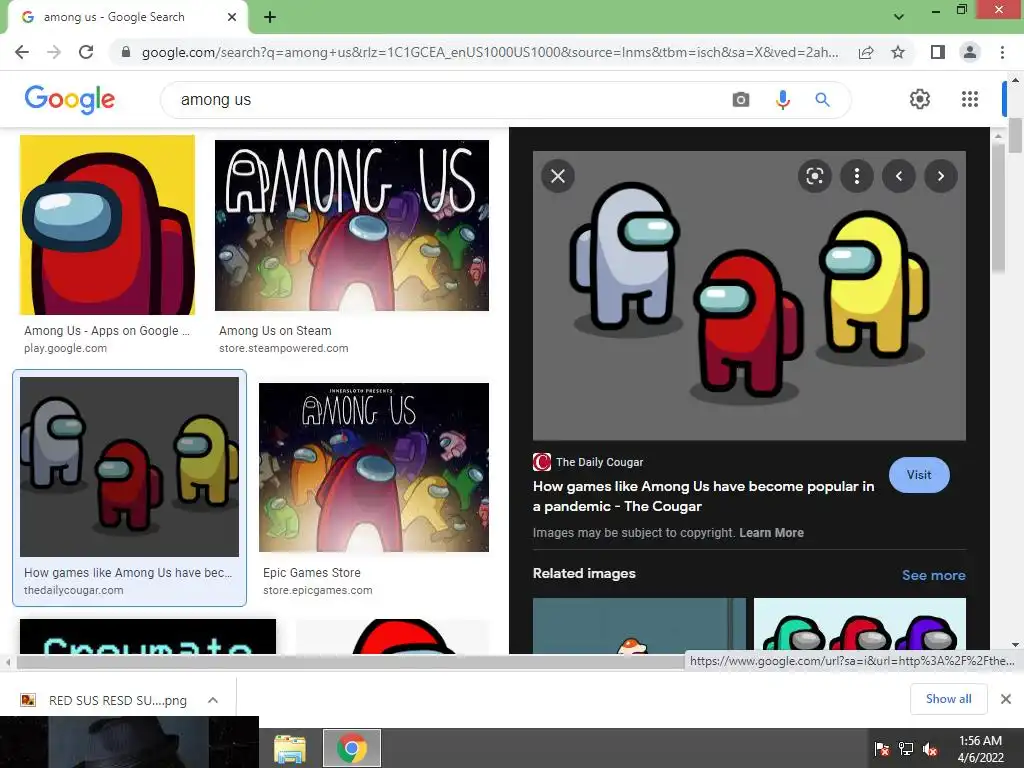Screen dimensions: 1024x768
Task: Go to Google homepage via logo
Action: 69,99
